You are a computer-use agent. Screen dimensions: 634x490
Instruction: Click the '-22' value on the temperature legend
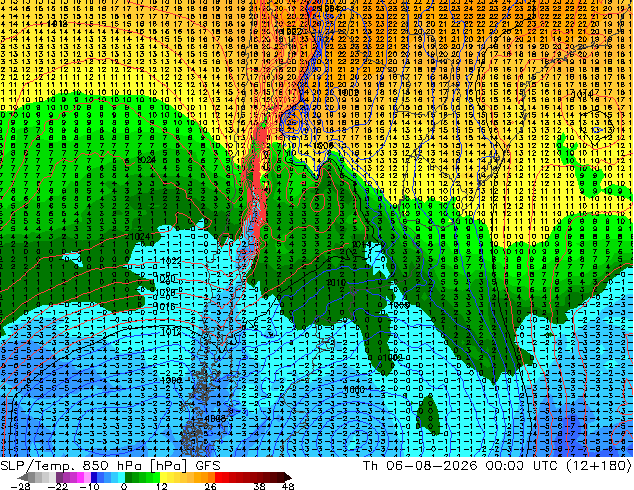58,486
